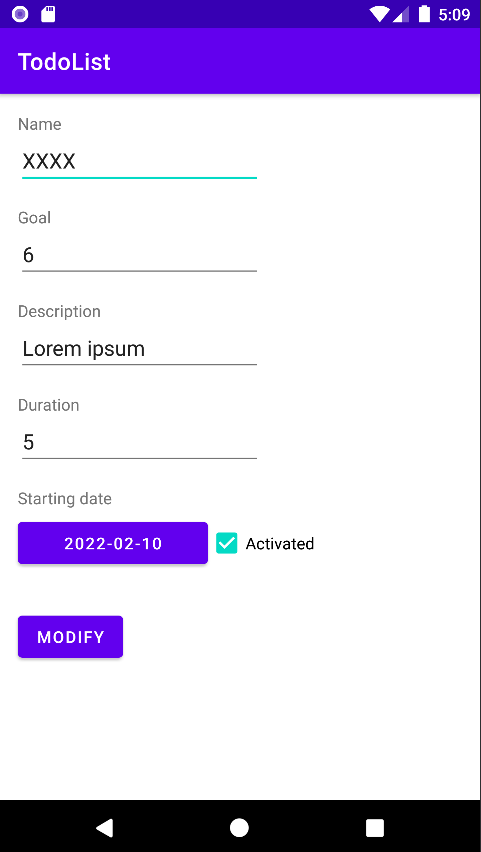Tap the cellular signal strength icon
The width and height of the screenshot is (481, 852).
401,14
